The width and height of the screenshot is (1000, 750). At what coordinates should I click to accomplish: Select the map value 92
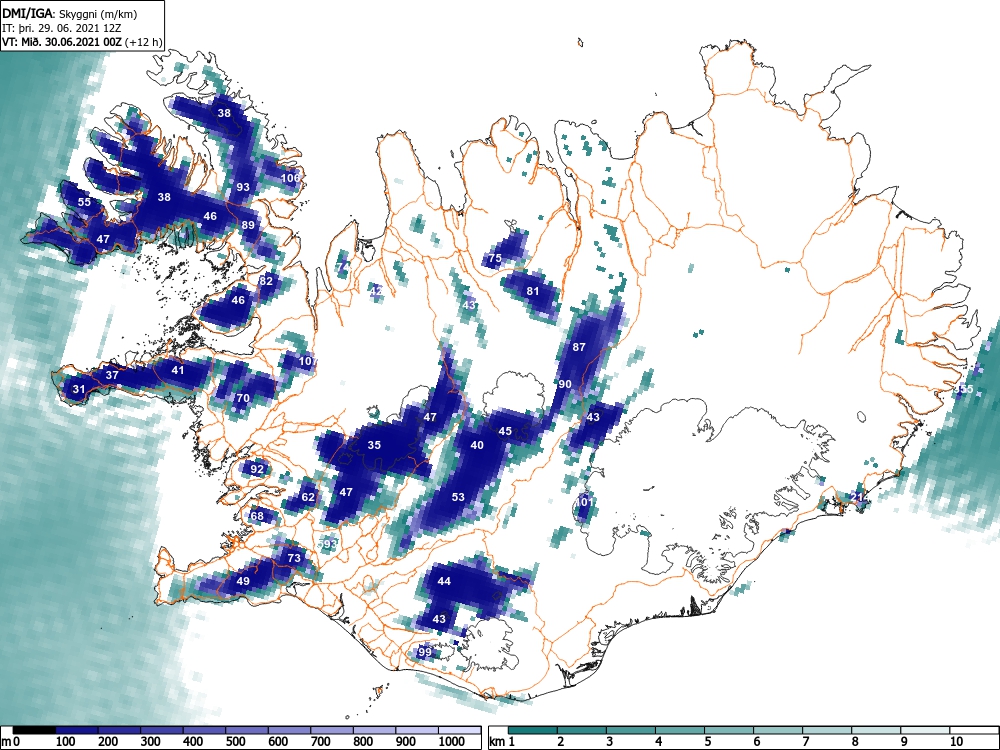coord(257,469)
